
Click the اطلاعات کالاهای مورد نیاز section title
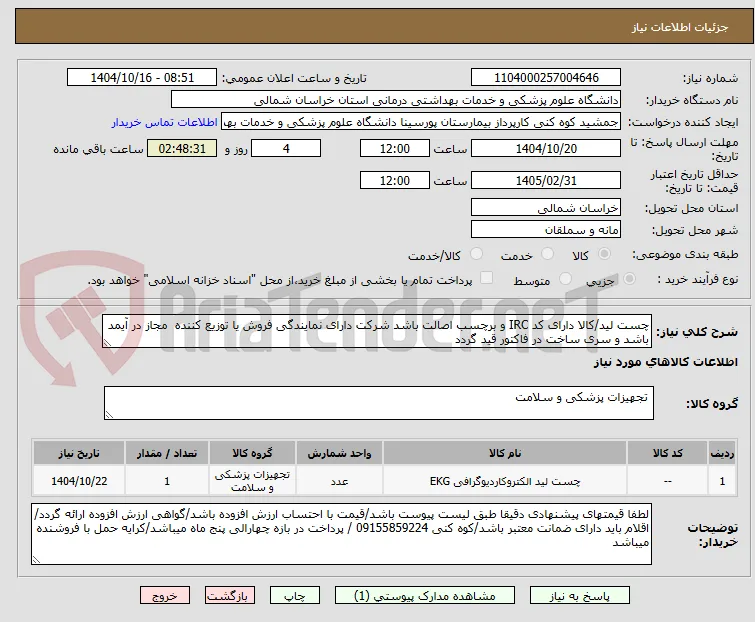665,362
